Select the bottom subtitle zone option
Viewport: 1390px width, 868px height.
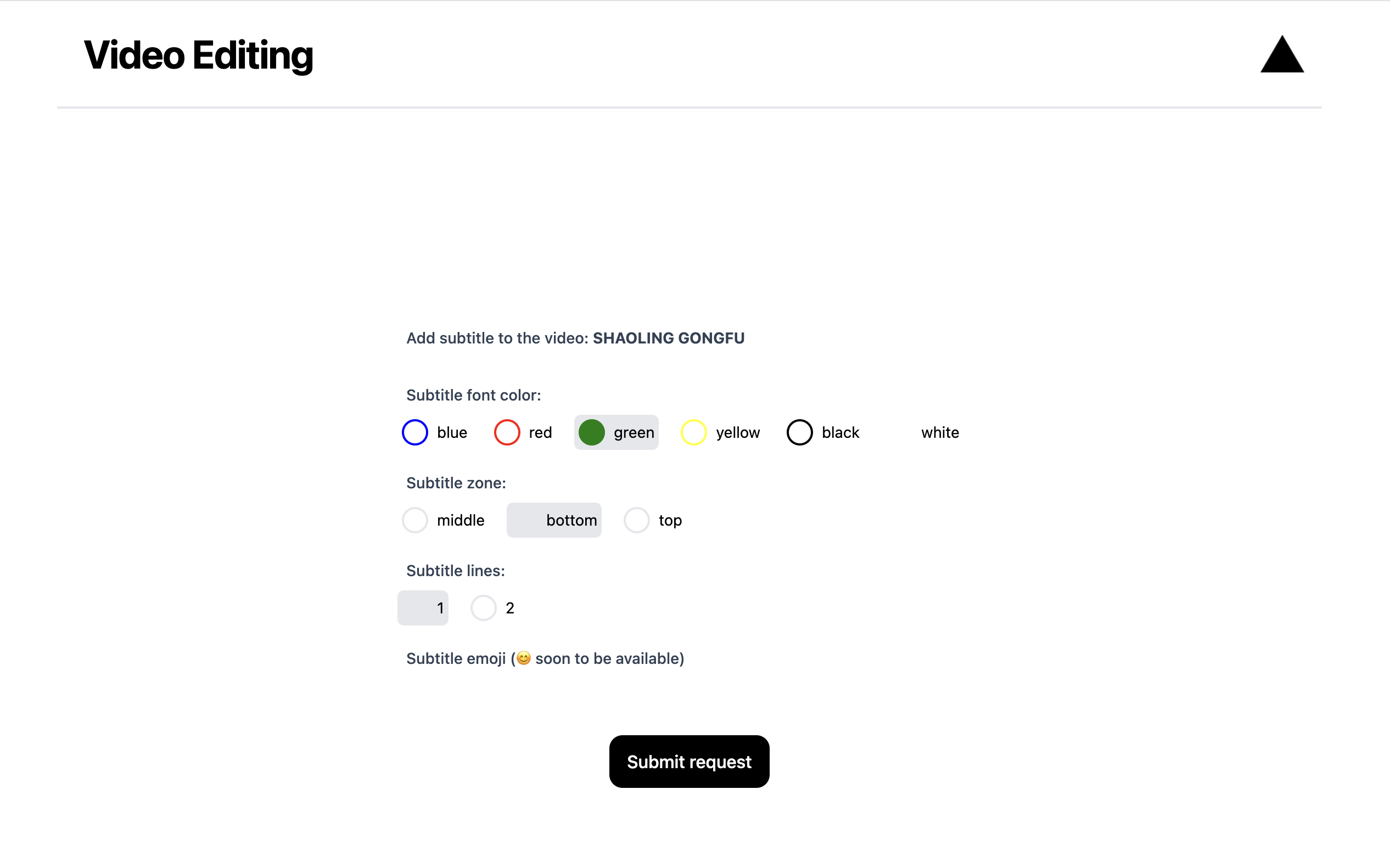[554, 520]
